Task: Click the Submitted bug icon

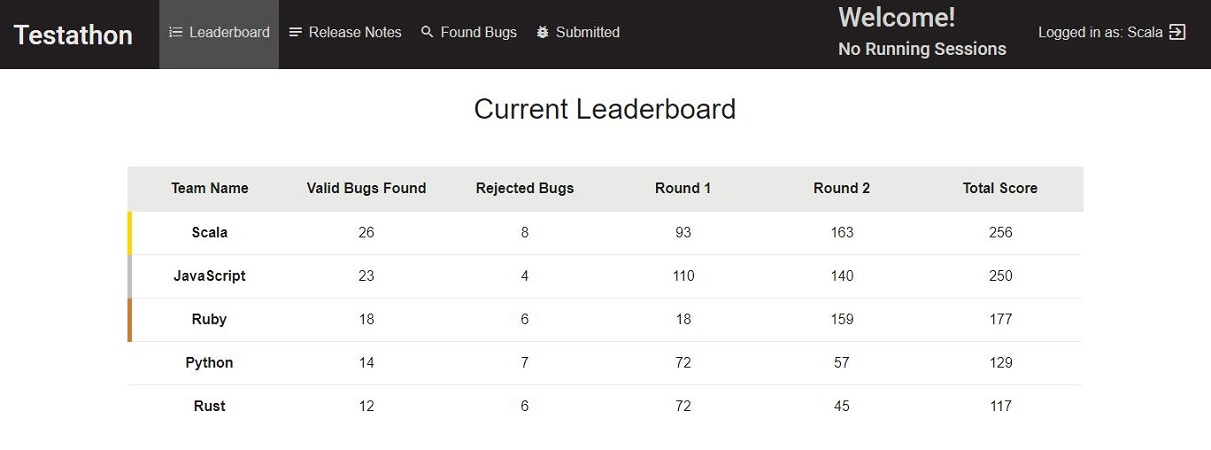Action: coord(543,32)
